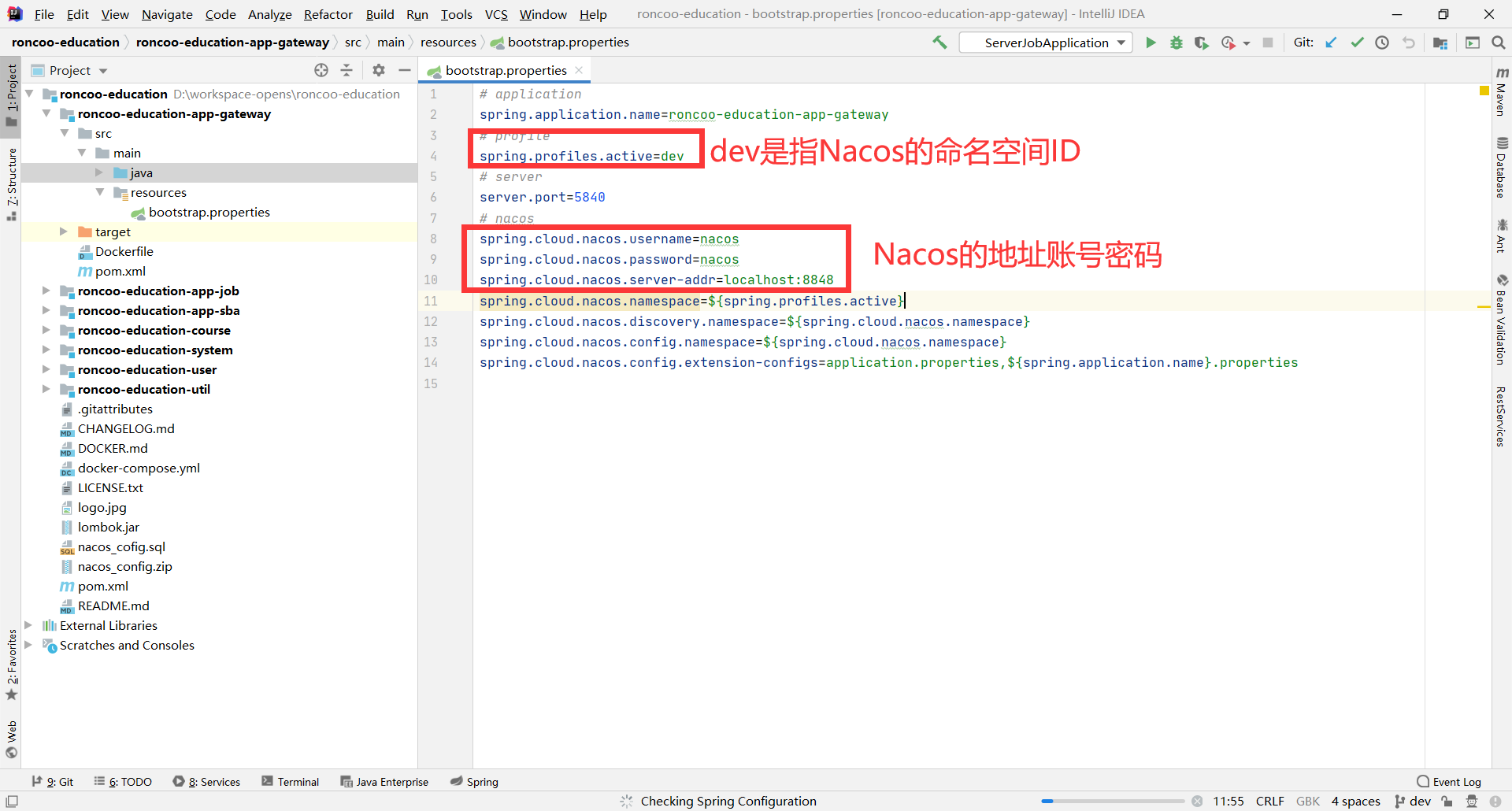Open the 6: TODO tool window
The height and width of the screenshot is (811, 1512).
[123, 782]
